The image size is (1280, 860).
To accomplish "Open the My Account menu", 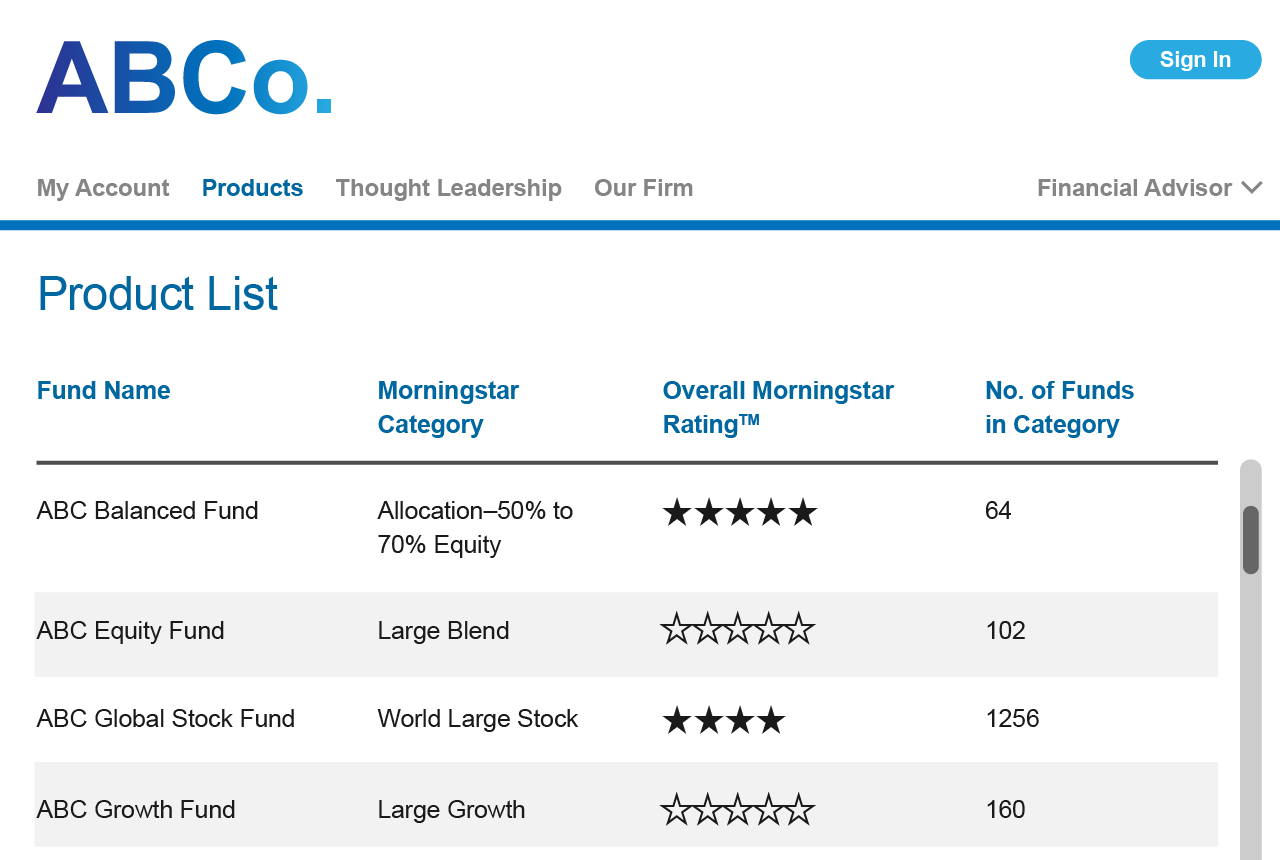I will (x=103, y=188).
